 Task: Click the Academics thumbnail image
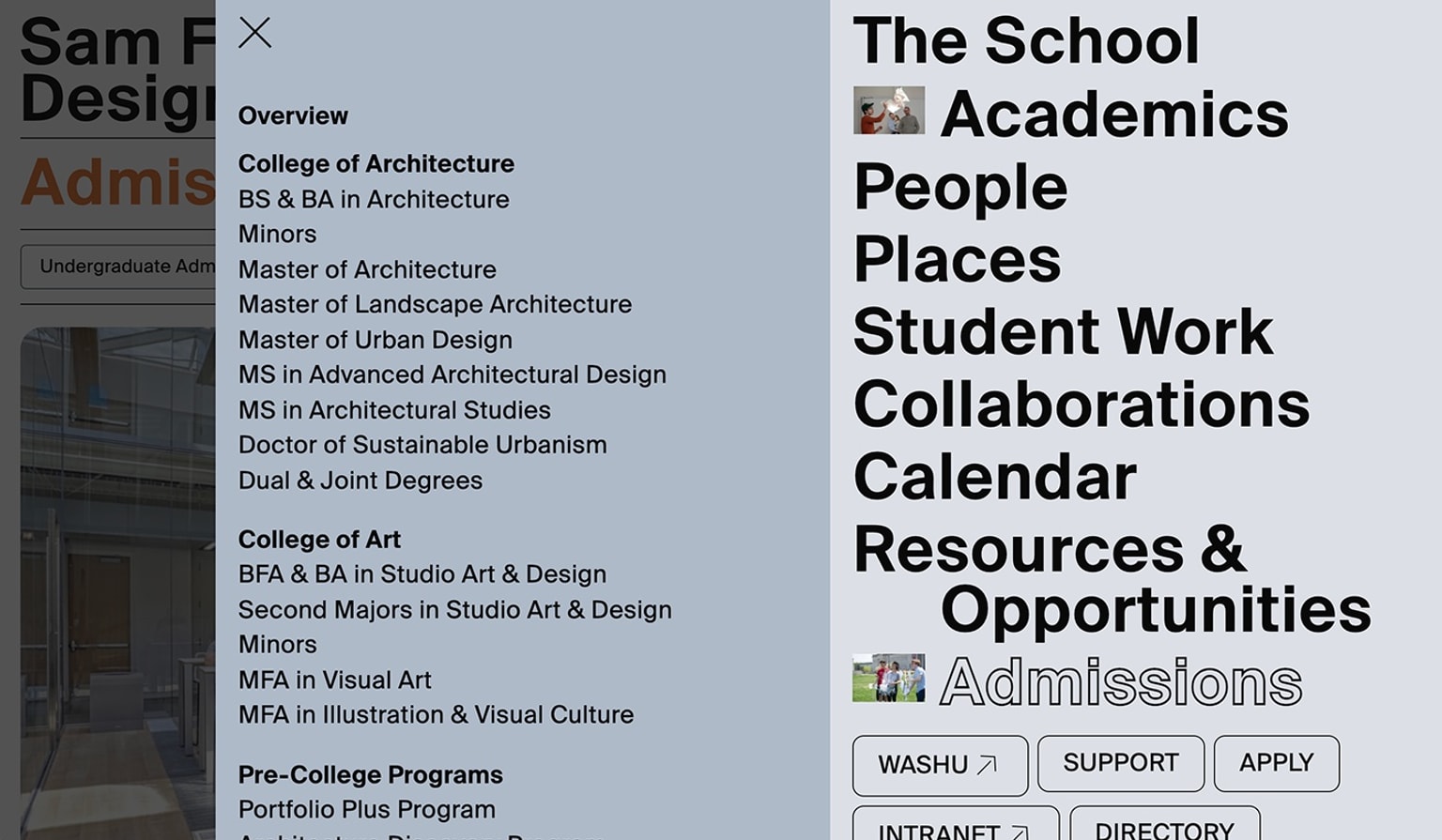click(x=888, y=111)
